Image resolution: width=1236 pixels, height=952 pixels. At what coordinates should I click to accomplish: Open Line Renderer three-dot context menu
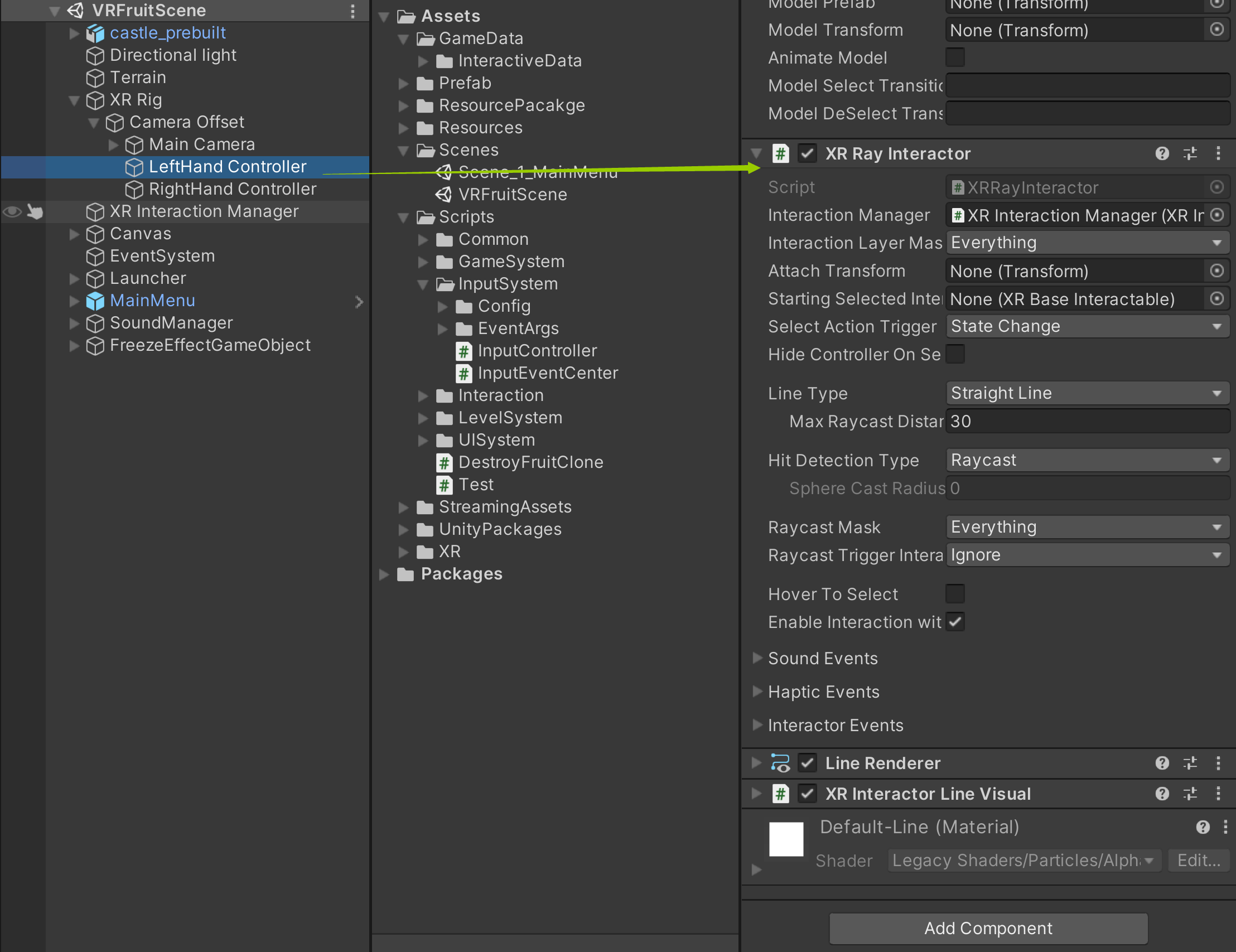[x=1218, y=763]
